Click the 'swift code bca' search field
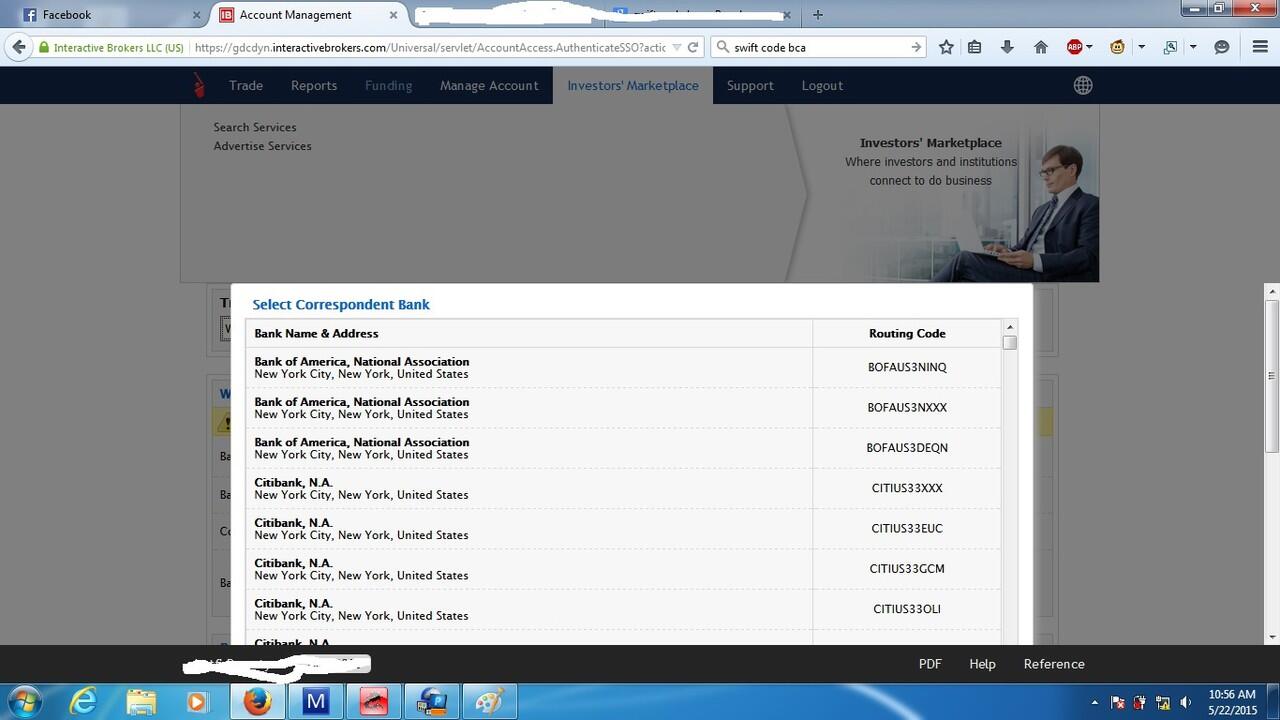This screenshot has width=1280, height=720. coord(820,47)
